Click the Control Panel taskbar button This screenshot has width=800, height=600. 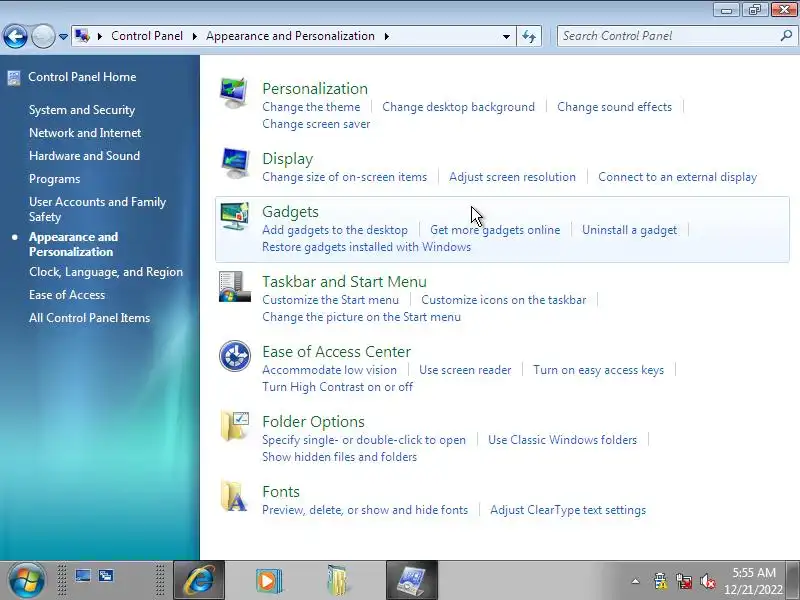(412, 580)
